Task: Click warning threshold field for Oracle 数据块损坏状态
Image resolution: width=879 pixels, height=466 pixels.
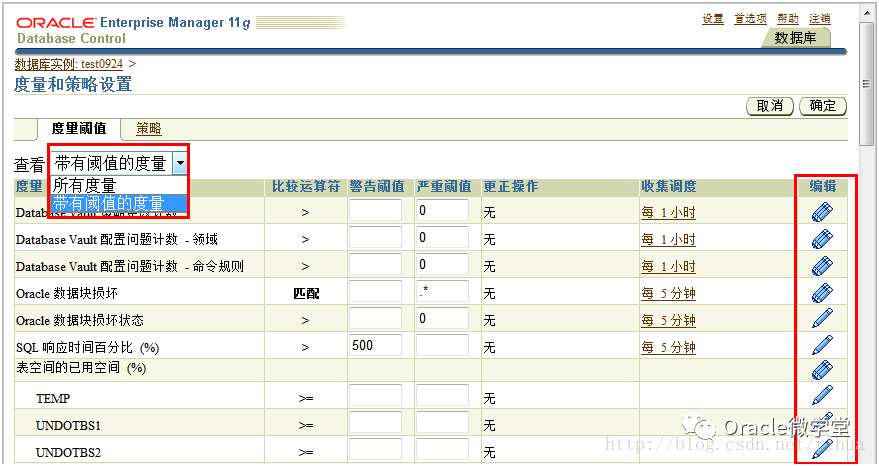Action: point(375,318)
